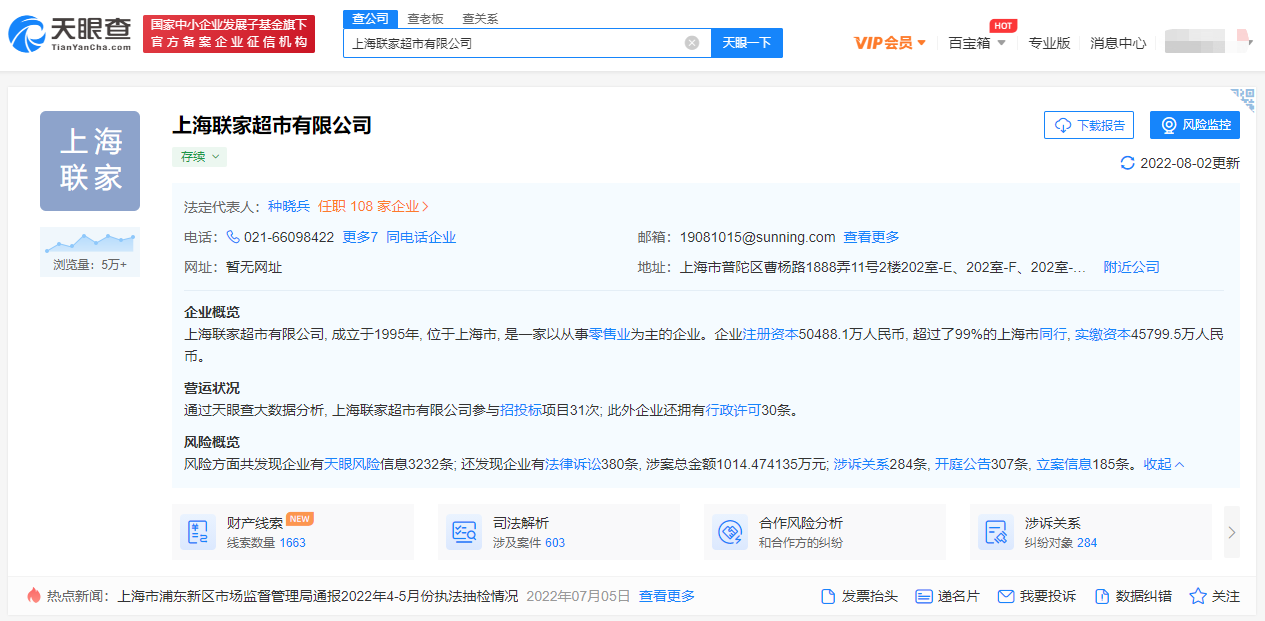
Task: Open 消息中心 in the header
Action: pyautogui.click(x=1118, y=43)
